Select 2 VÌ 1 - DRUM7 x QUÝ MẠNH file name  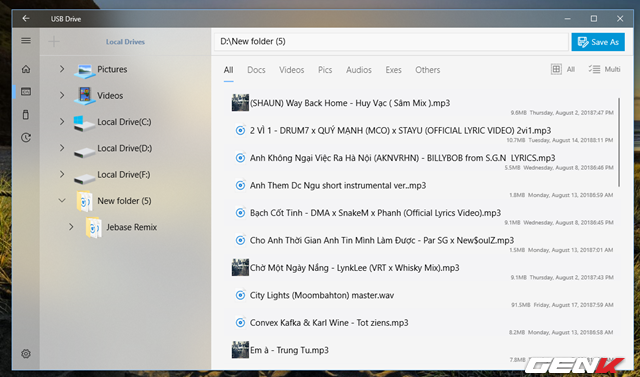coord(400,131)
